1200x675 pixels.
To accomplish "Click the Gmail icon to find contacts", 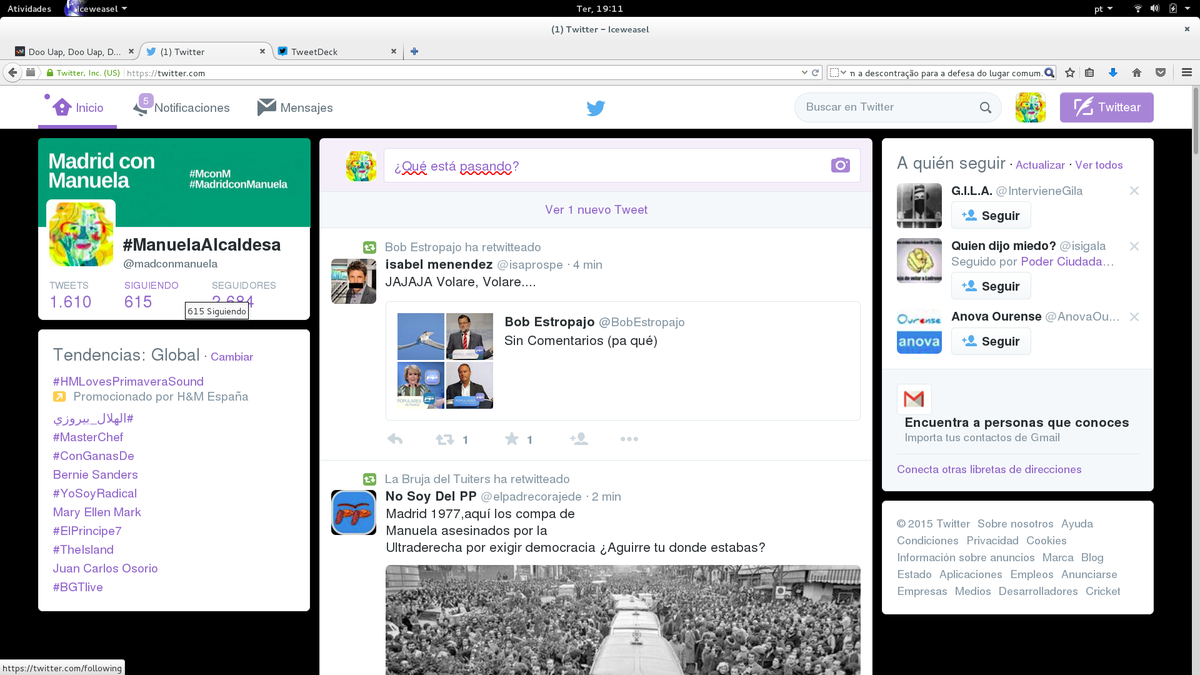I will pos(914,400).
